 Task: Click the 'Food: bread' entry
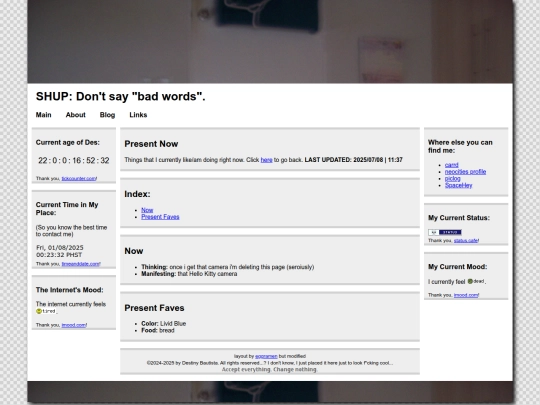click(x=158, y=331)
